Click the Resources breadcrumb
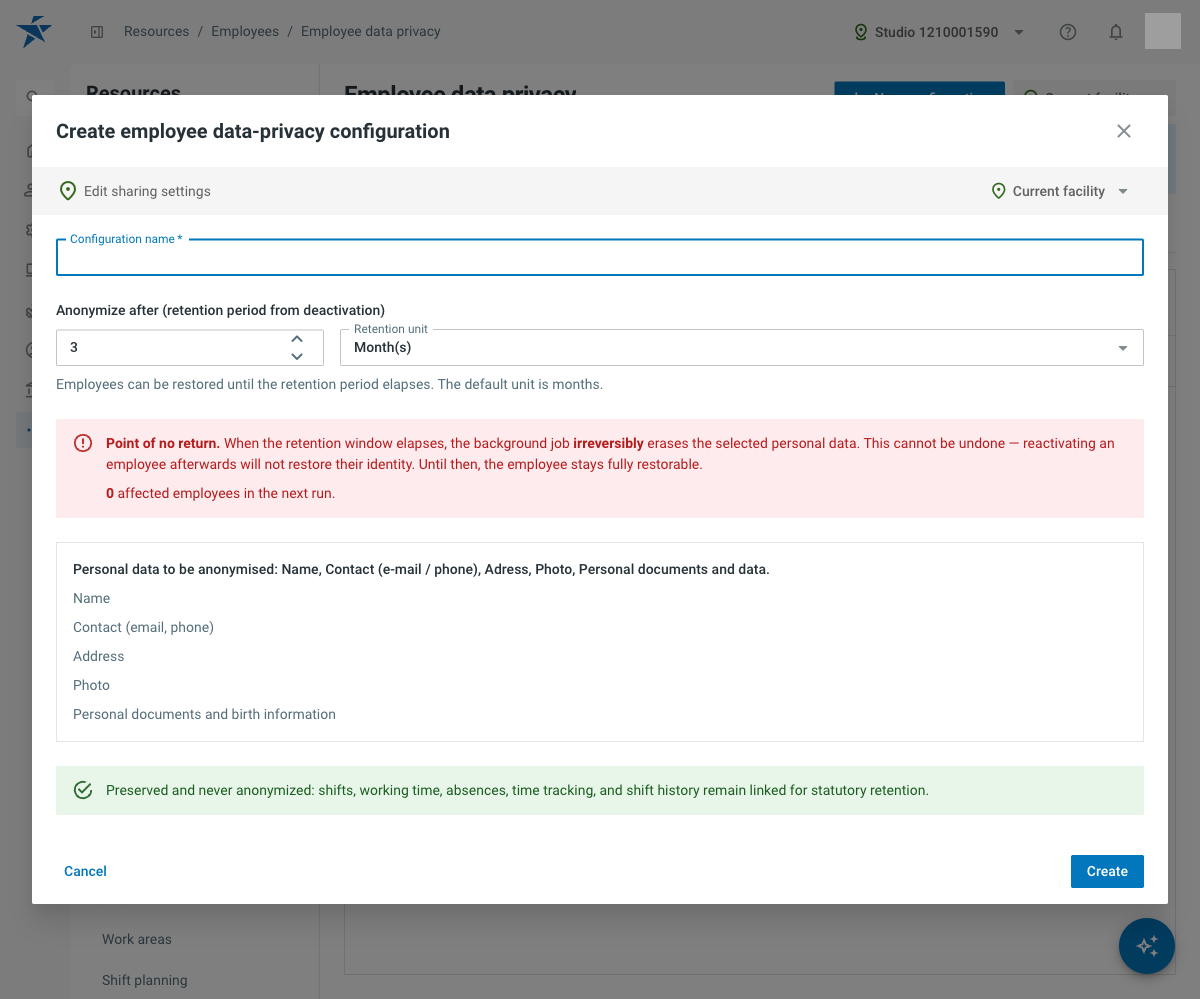1200x999 pixels. [156, 31]
